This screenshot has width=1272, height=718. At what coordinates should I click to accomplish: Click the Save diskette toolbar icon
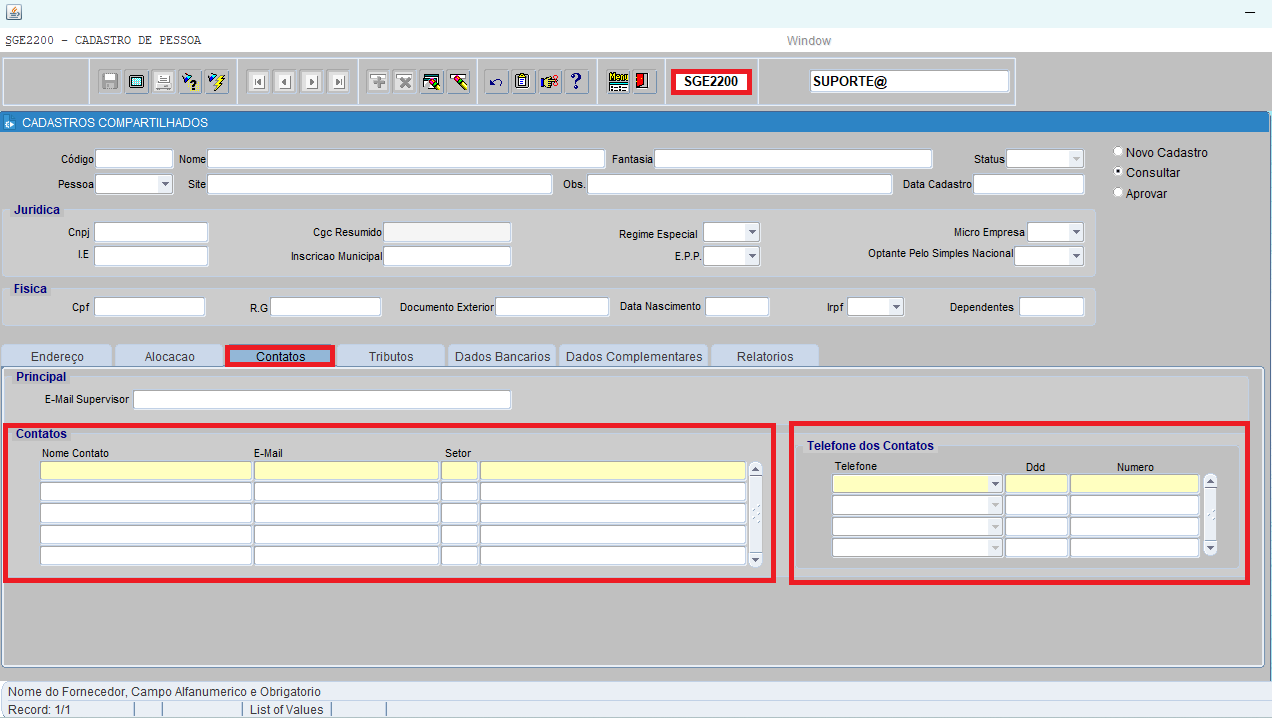click(x=110, y=82)
